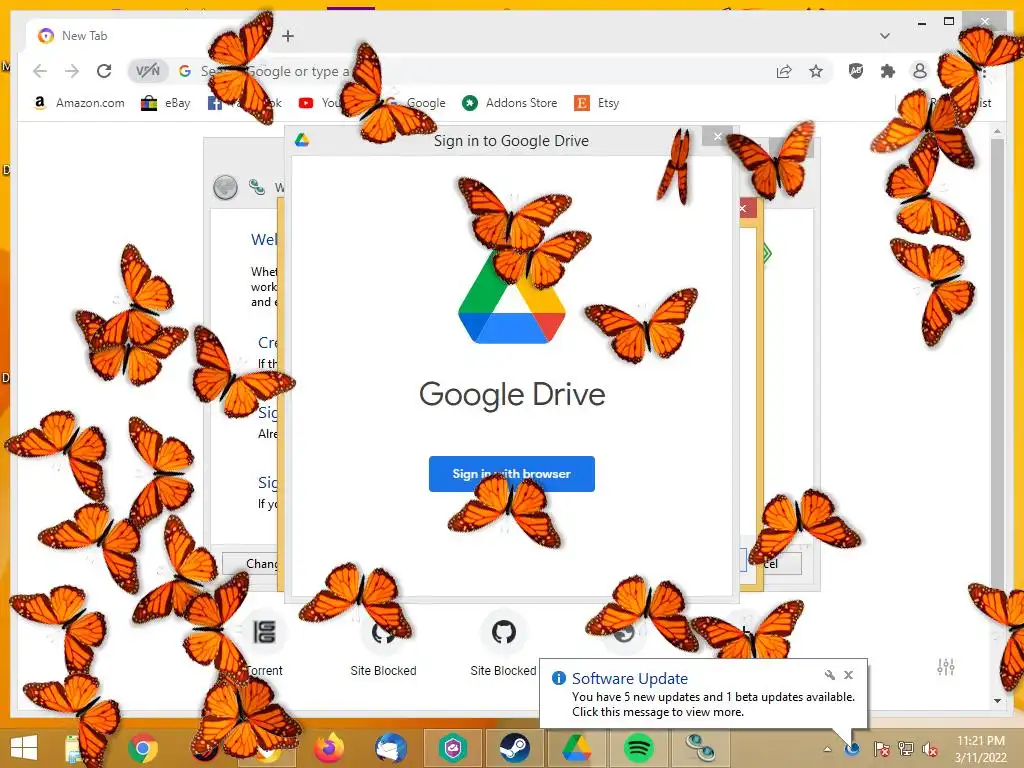Bookmark this page with the star icon

[x=816, y=71]
